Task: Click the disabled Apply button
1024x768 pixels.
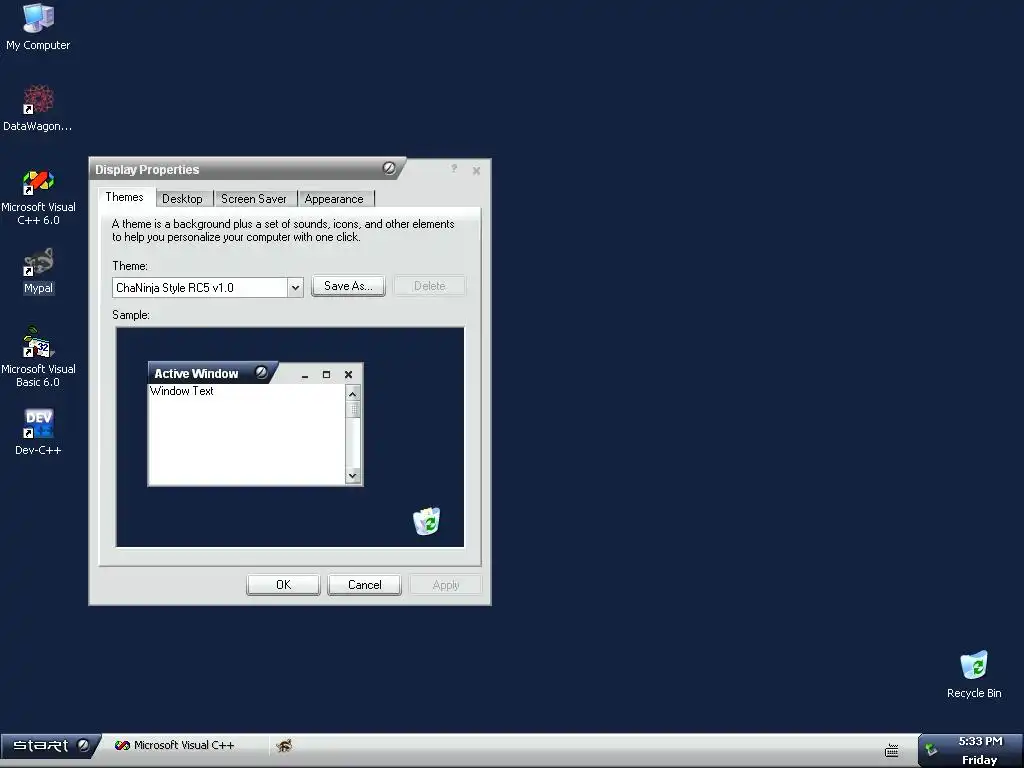Action: pos(445,584)
